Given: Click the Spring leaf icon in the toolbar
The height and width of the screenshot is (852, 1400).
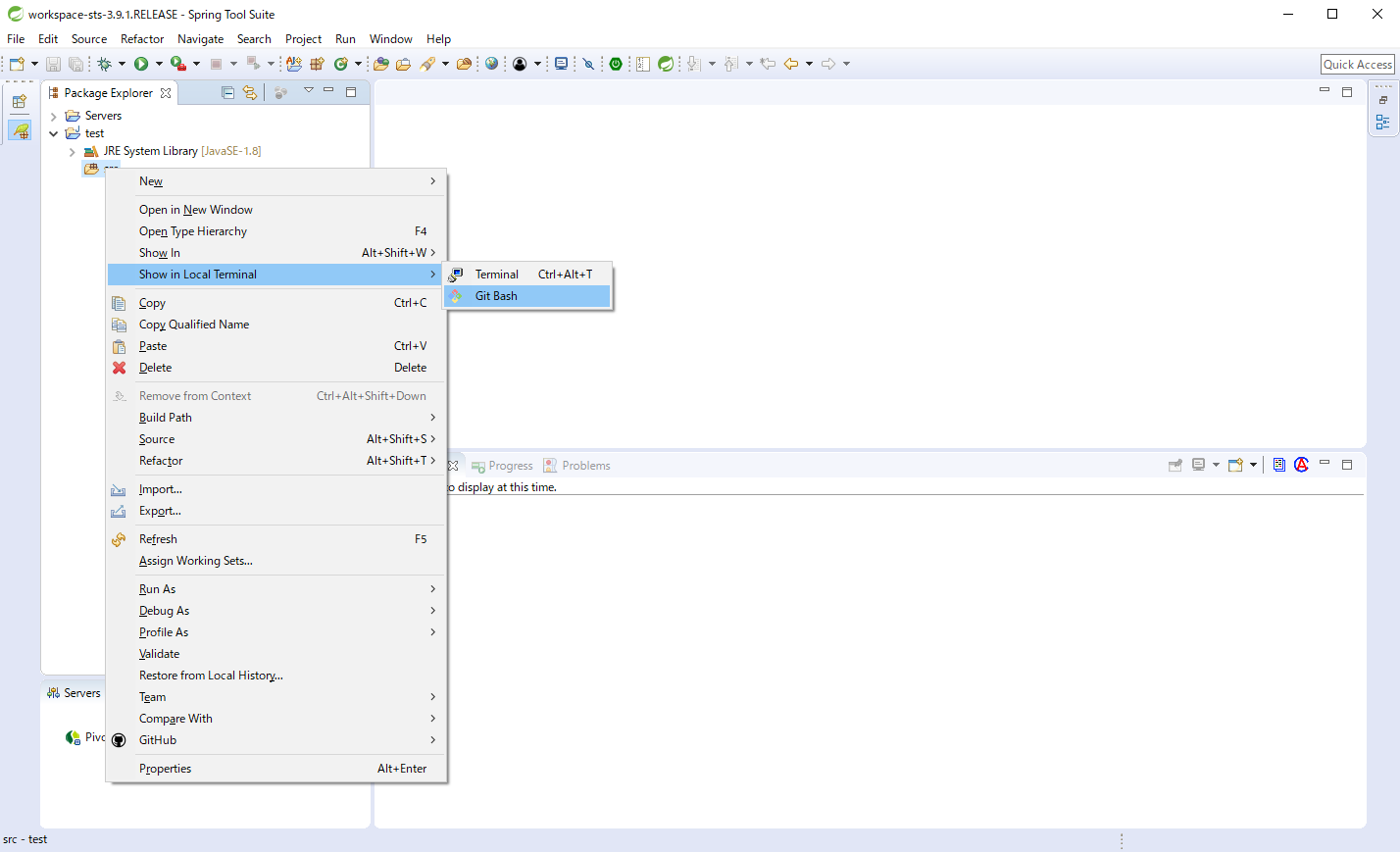Looking at the screenshot, I should (667, 63).
